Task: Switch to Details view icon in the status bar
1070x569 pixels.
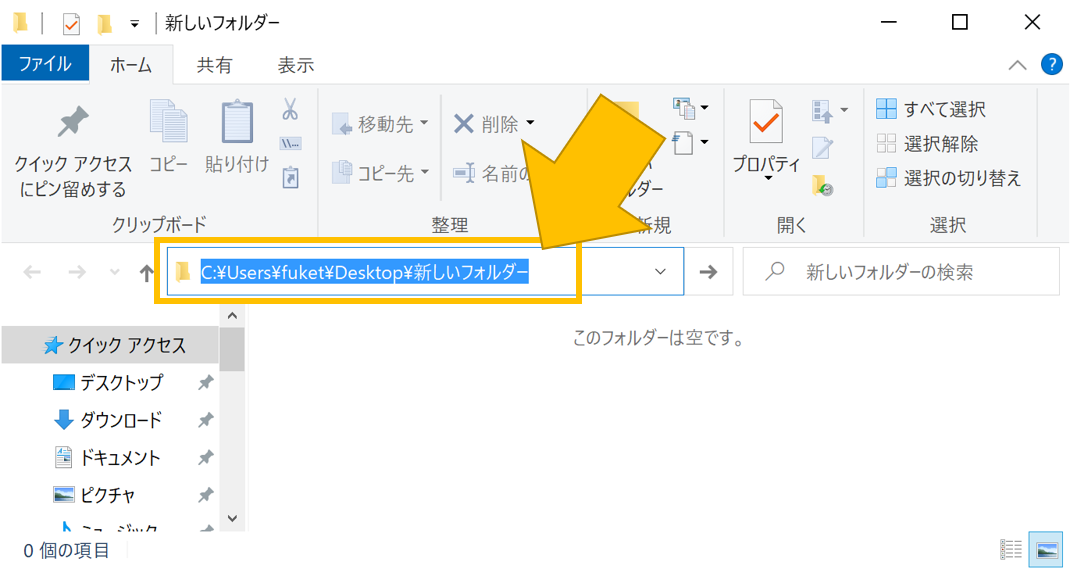Action: (1010, 549)
